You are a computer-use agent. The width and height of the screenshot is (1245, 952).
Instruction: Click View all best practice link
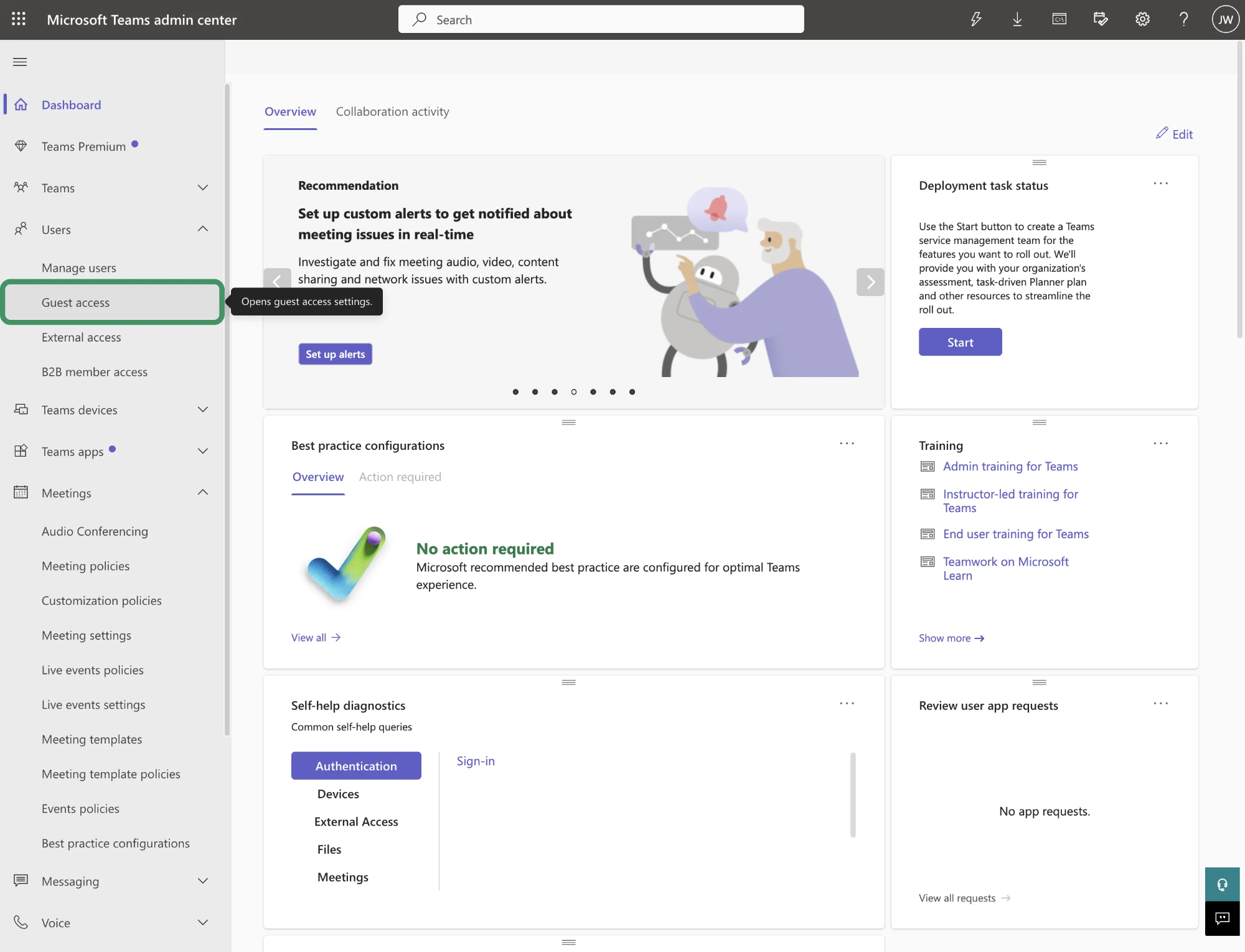pos(316,637)
